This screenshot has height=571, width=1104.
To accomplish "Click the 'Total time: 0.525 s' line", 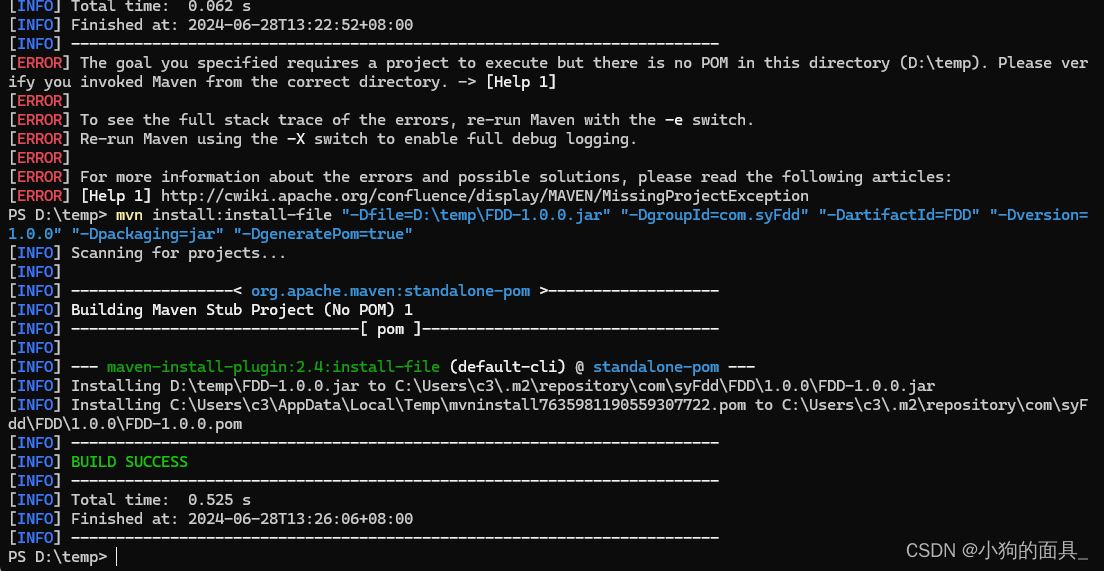I will [161, 500].
